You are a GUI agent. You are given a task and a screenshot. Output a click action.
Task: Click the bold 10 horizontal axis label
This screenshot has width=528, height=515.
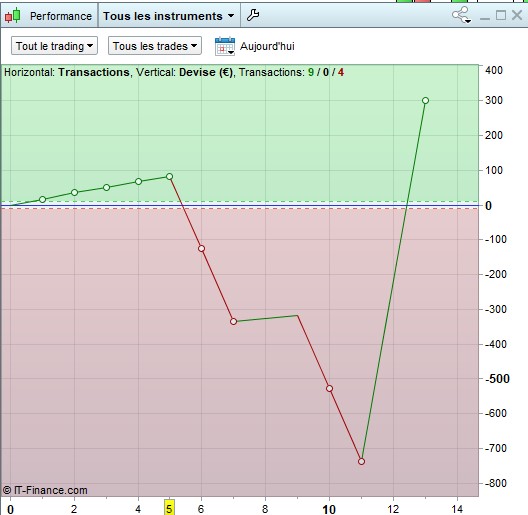[329, 509]
